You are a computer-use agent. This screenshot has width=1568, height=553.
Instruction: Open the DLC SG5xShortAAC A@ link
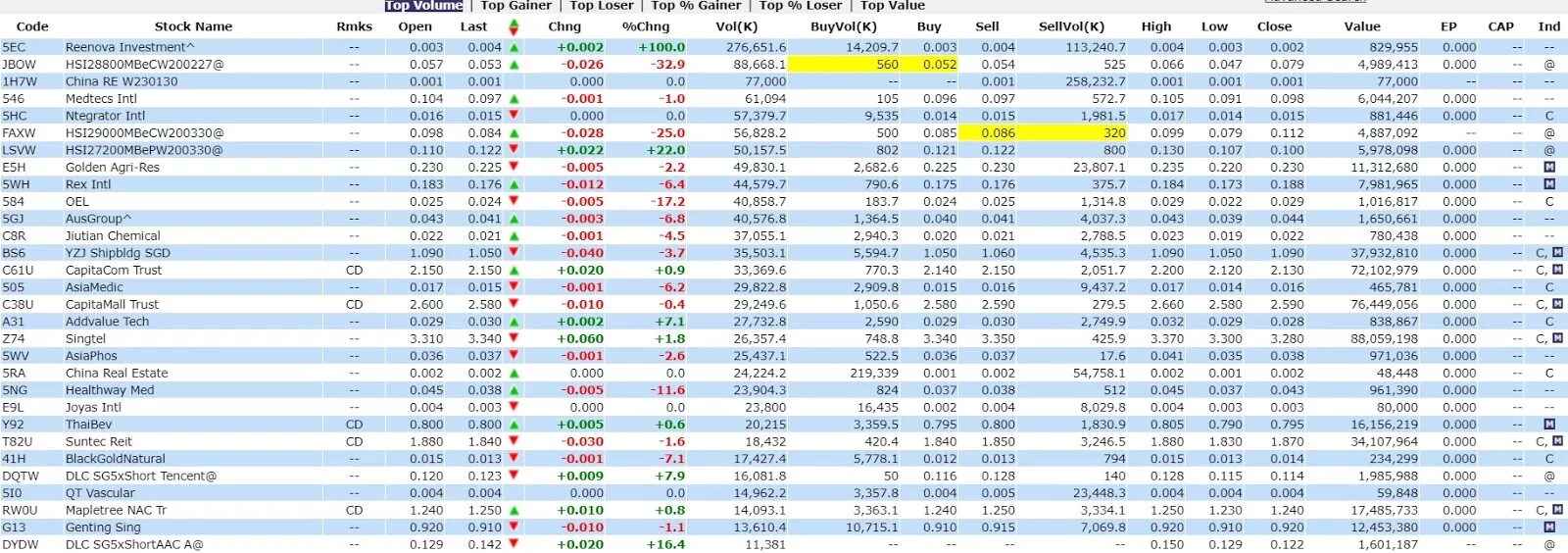coord(134,545)
